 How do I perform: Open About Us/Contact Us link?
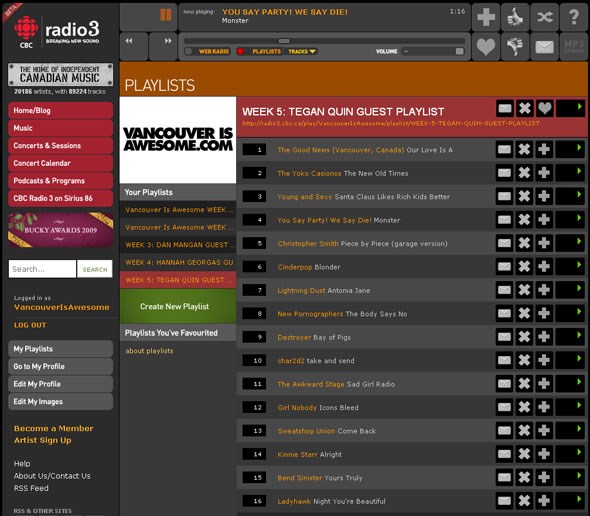point(52,476)
